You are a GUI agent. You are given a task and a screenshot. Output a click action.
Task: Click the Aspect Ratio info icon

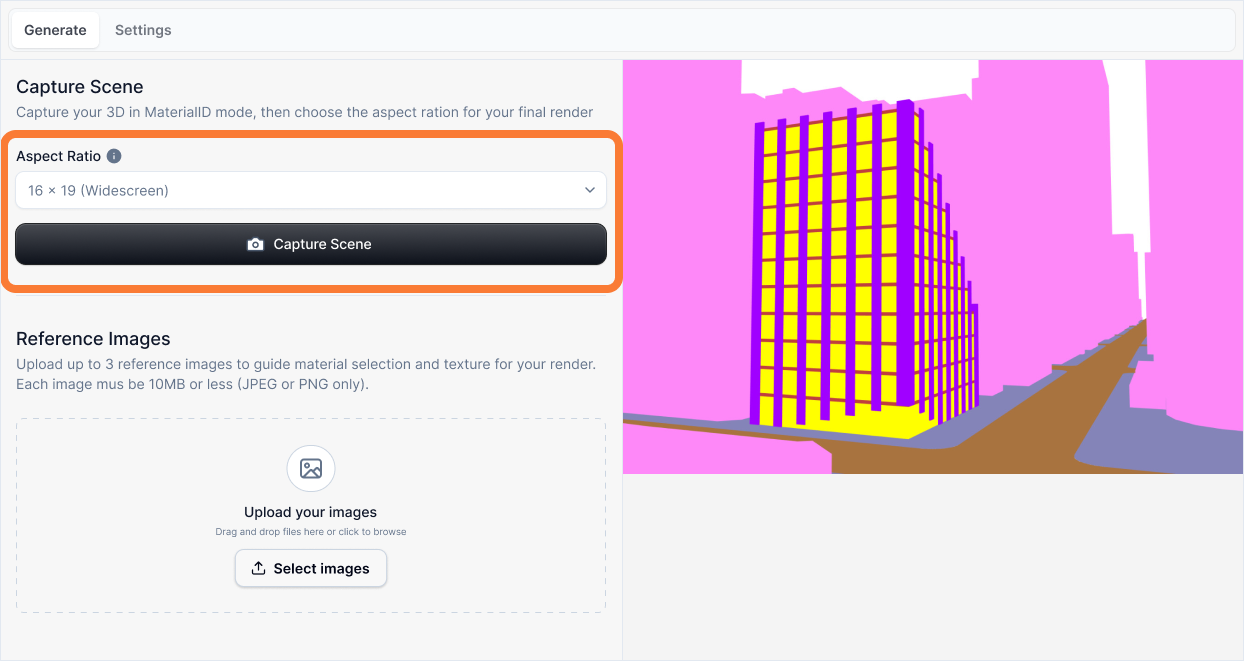(114, 156)
